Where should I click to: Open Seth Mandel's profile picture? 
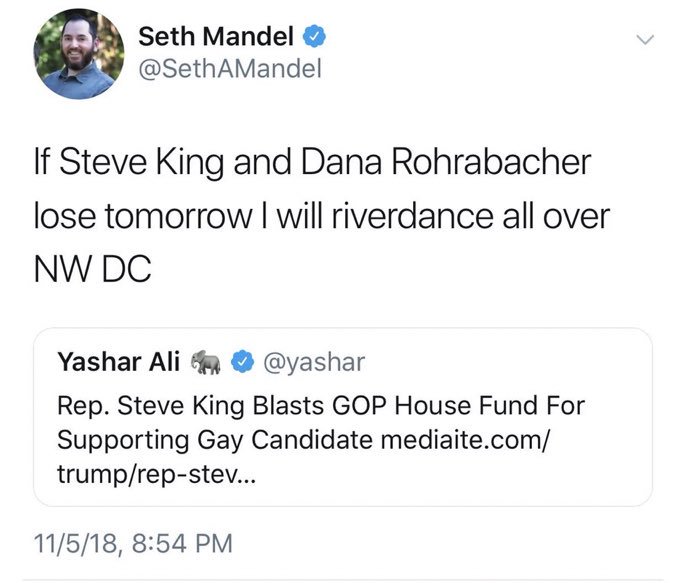tap(79, 54)
